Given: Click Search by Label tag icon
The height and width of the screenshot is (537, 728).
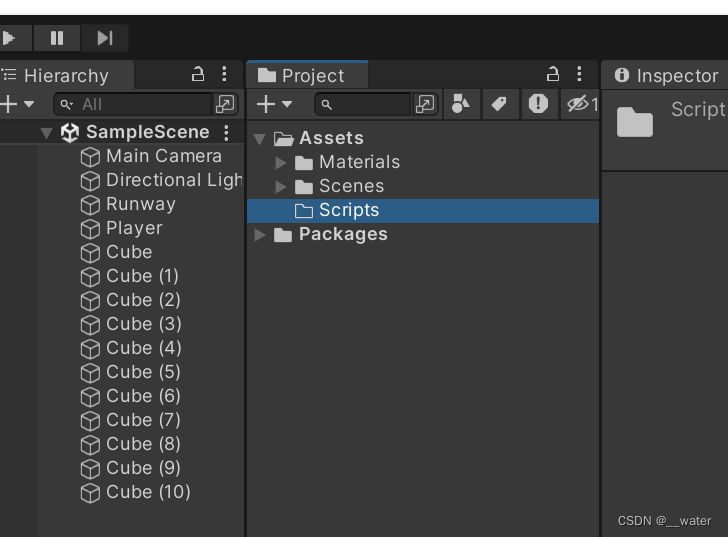Looking at the screenshot, I should click(x=499, y=104).
